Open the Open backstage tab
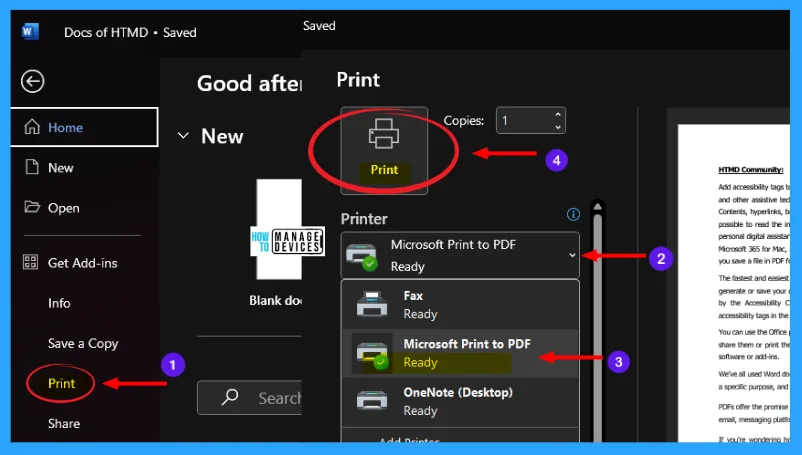Screen dimensions: 802x455 click(x=63, y=208)
